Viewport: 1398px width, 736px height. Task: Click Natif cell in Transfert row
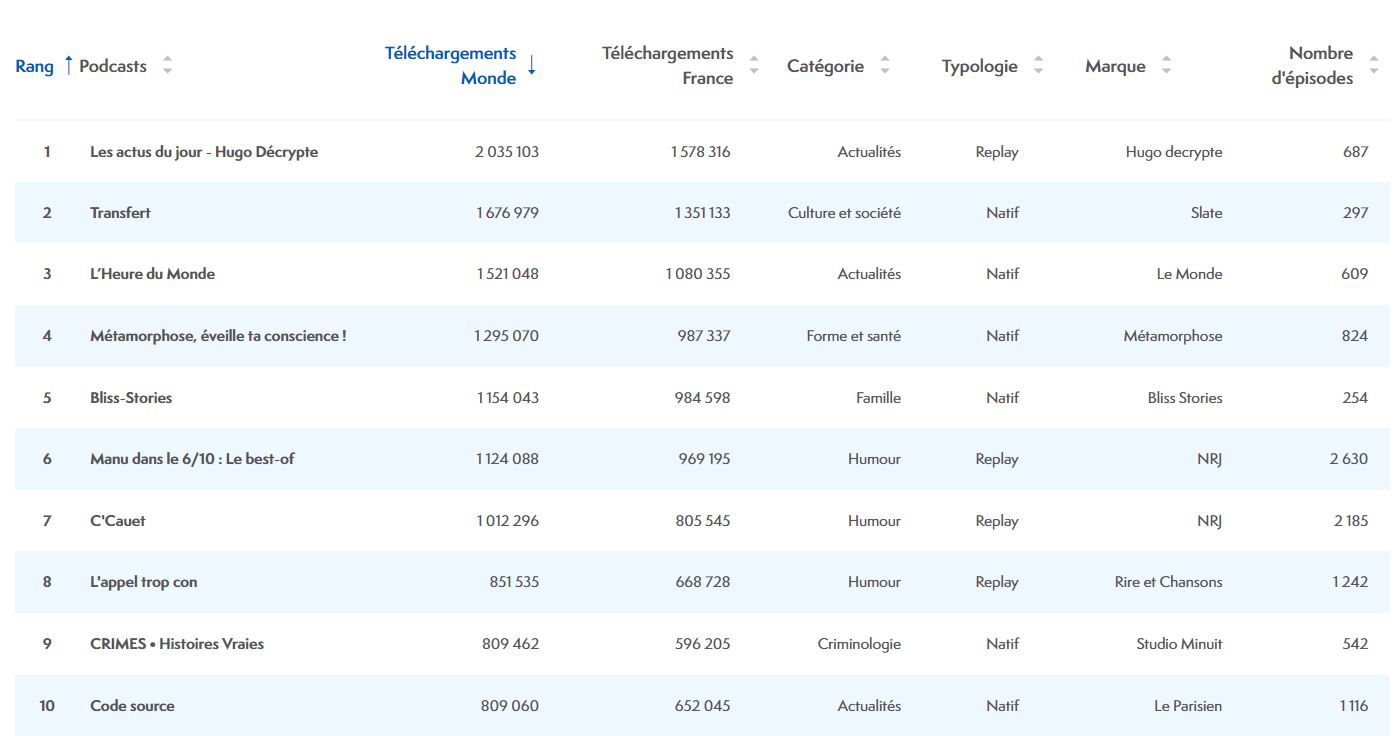1002,213
